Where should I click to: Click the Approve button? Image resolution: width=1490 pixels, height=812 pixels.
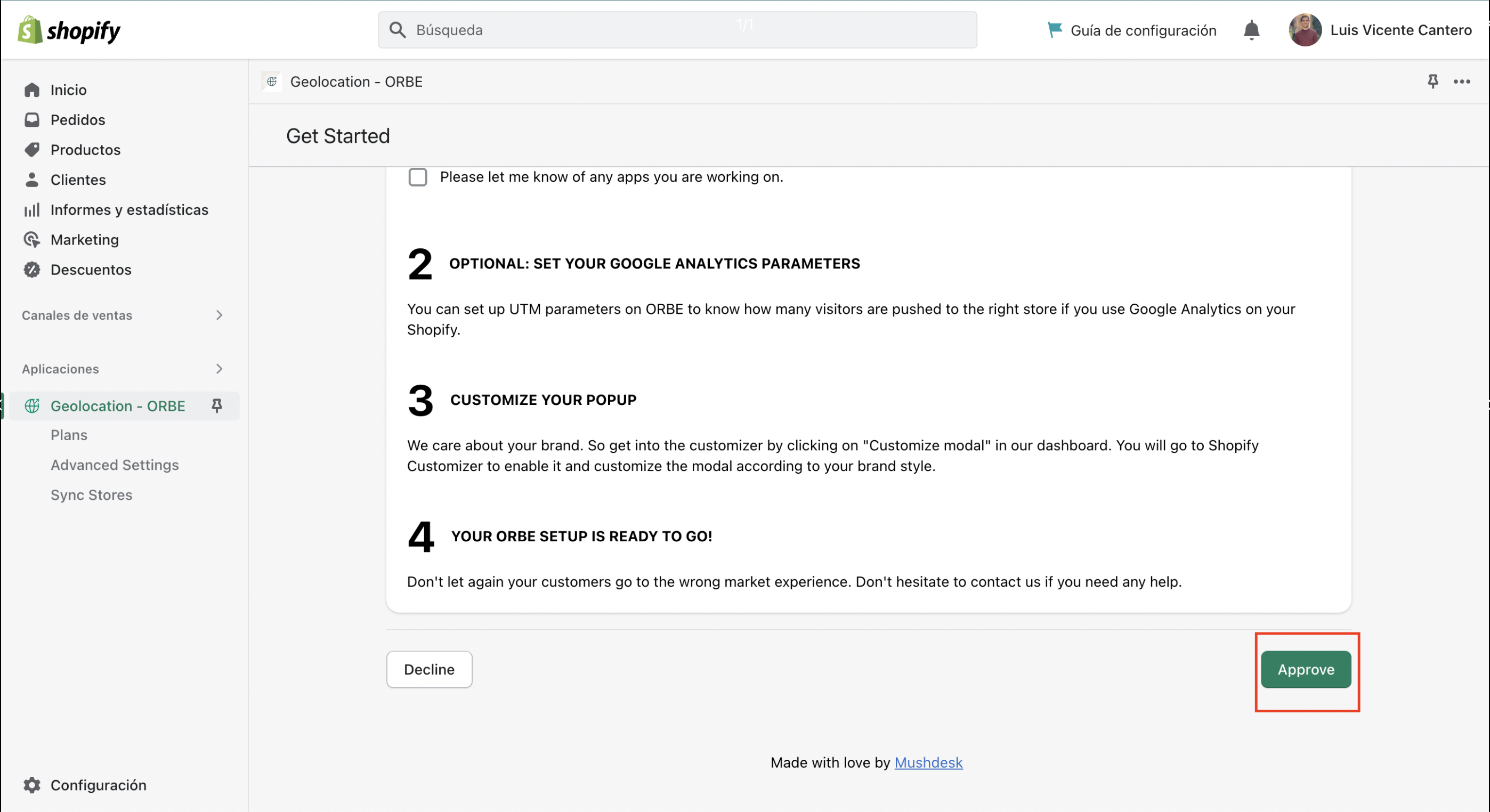click(x=1306, y=669)
